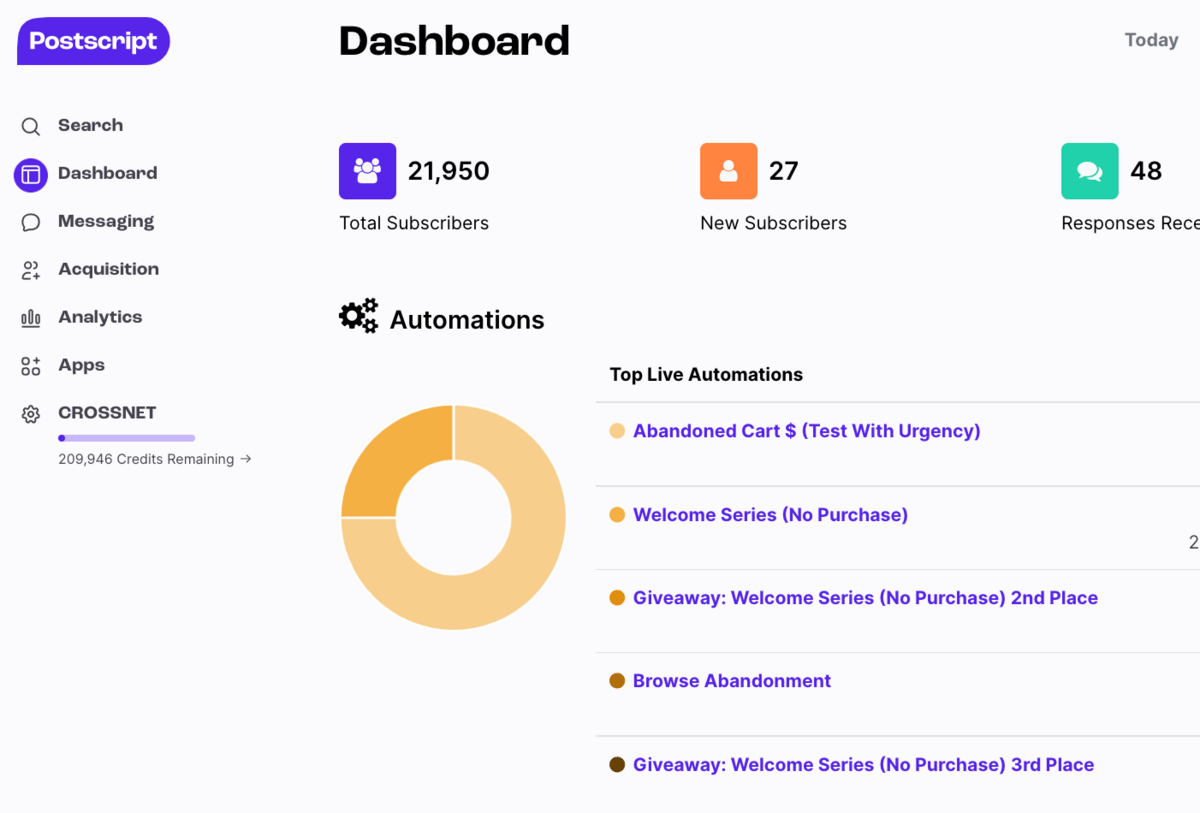Click the Apps grid icon

31,366
